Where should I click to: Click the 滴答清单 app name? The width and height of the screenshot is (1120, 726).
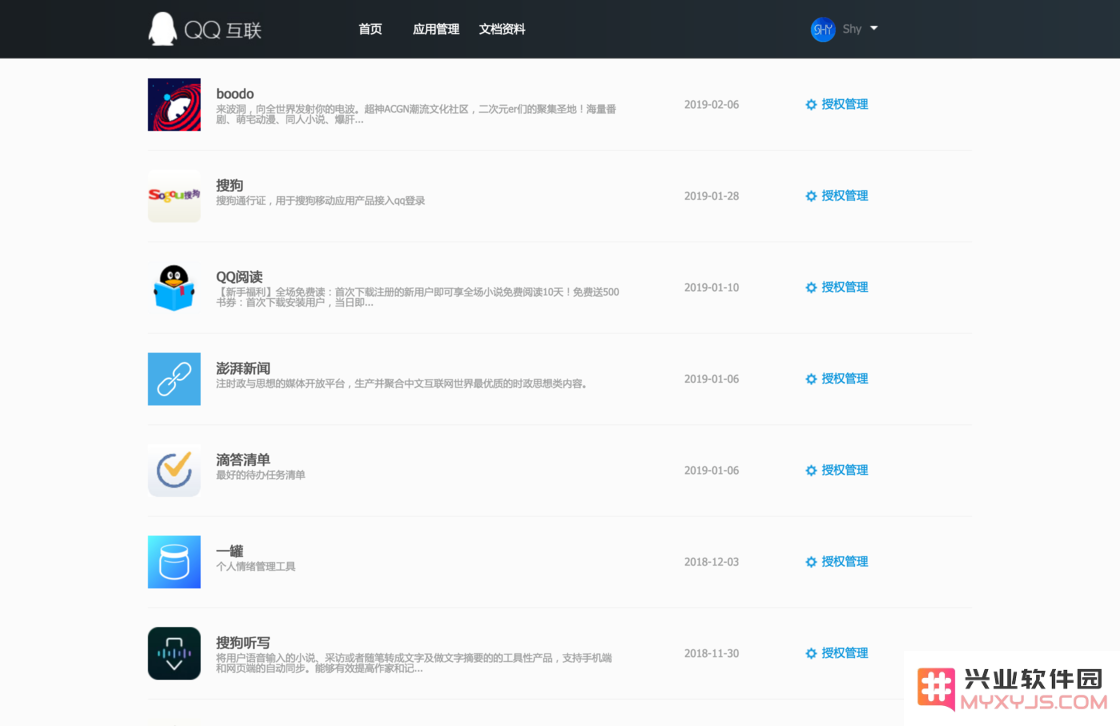[243, 459]
